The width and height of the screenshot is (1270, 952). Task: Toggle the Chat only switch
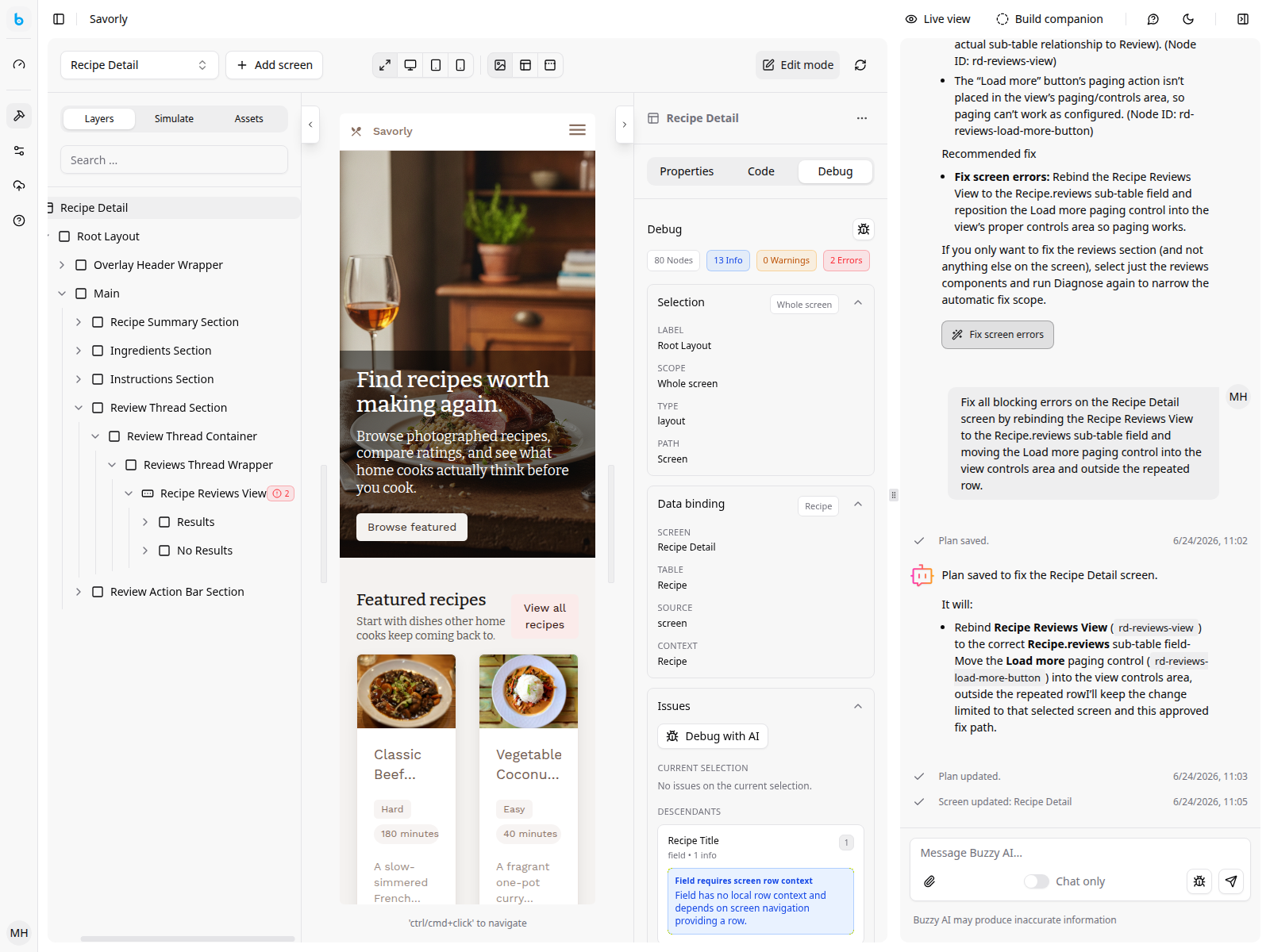pos(1036,881)
